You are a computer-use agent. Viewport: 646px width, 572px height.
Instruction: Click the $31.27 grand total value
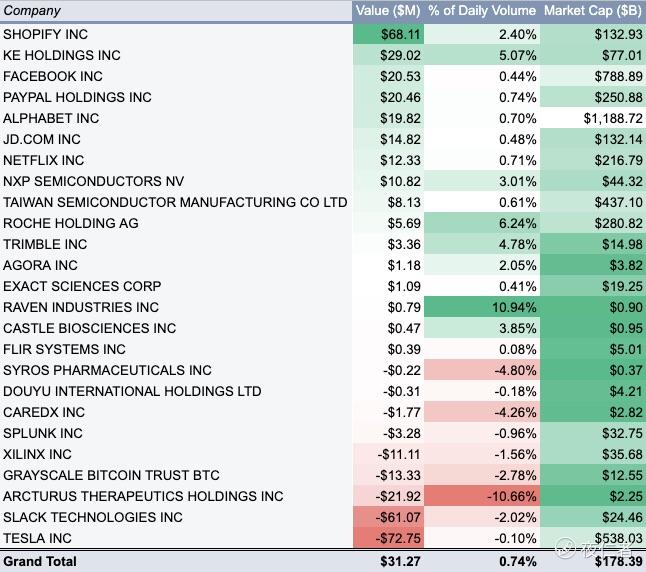coord(400,562)
